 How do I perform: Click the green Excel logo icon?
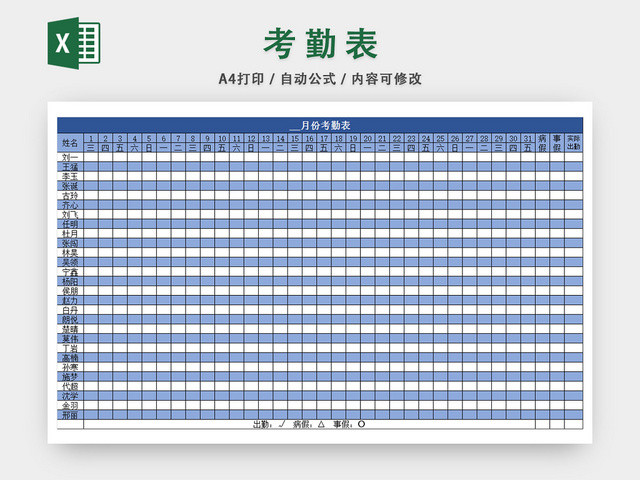click(x=74, y=43)
